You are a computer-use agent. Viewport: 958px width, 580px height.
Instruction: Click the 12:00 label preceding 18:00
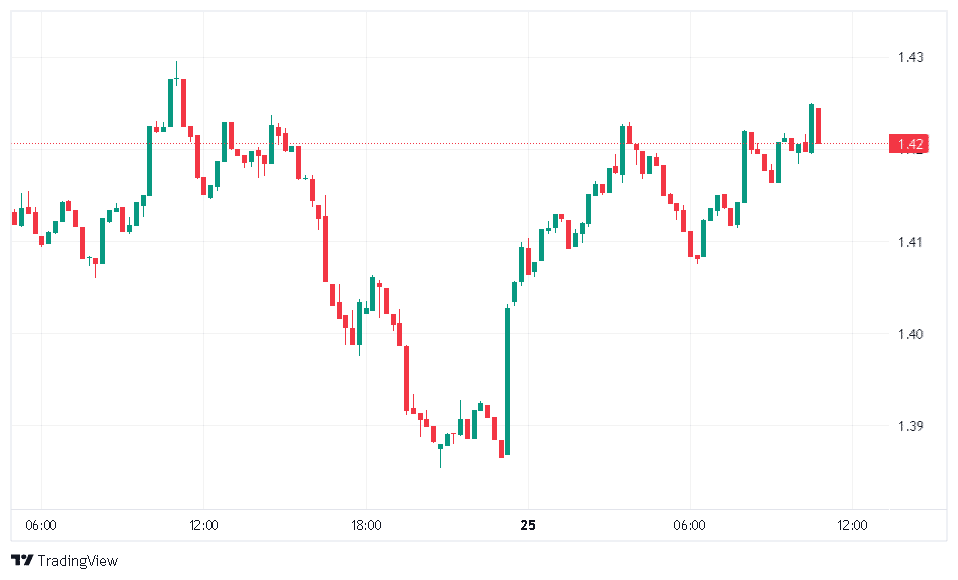pos(203,525)
